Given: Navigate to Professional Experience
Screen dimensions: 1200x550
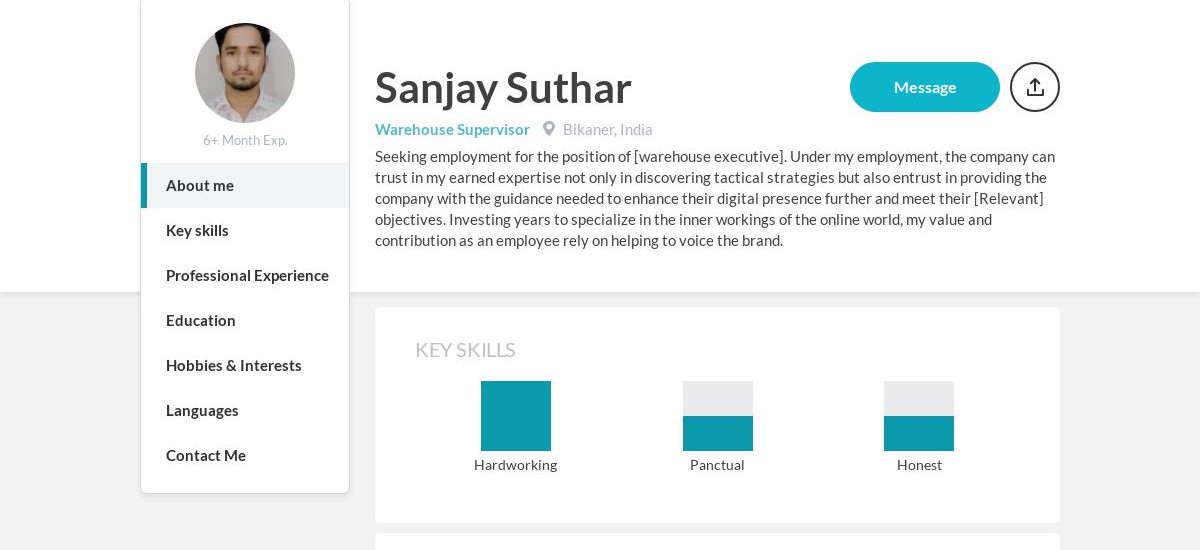Looking at the screenshot, I should 247,275.
